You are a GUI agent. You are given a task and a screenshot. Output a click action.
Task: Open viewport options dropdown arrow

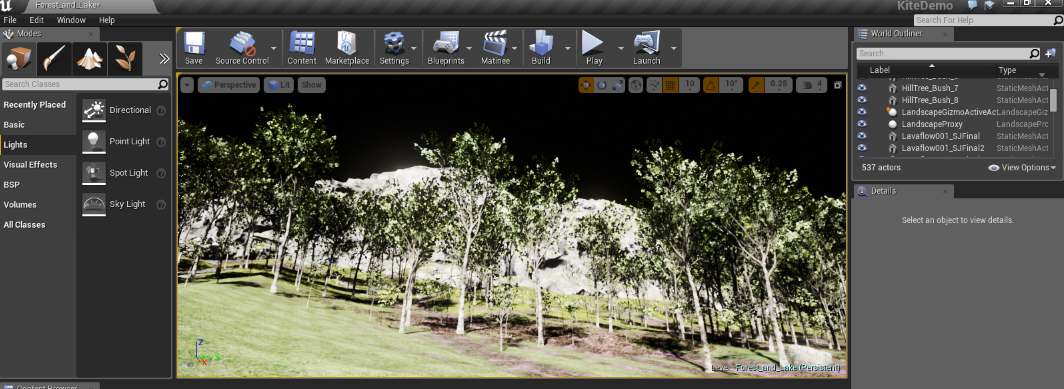tap(187, 85)
